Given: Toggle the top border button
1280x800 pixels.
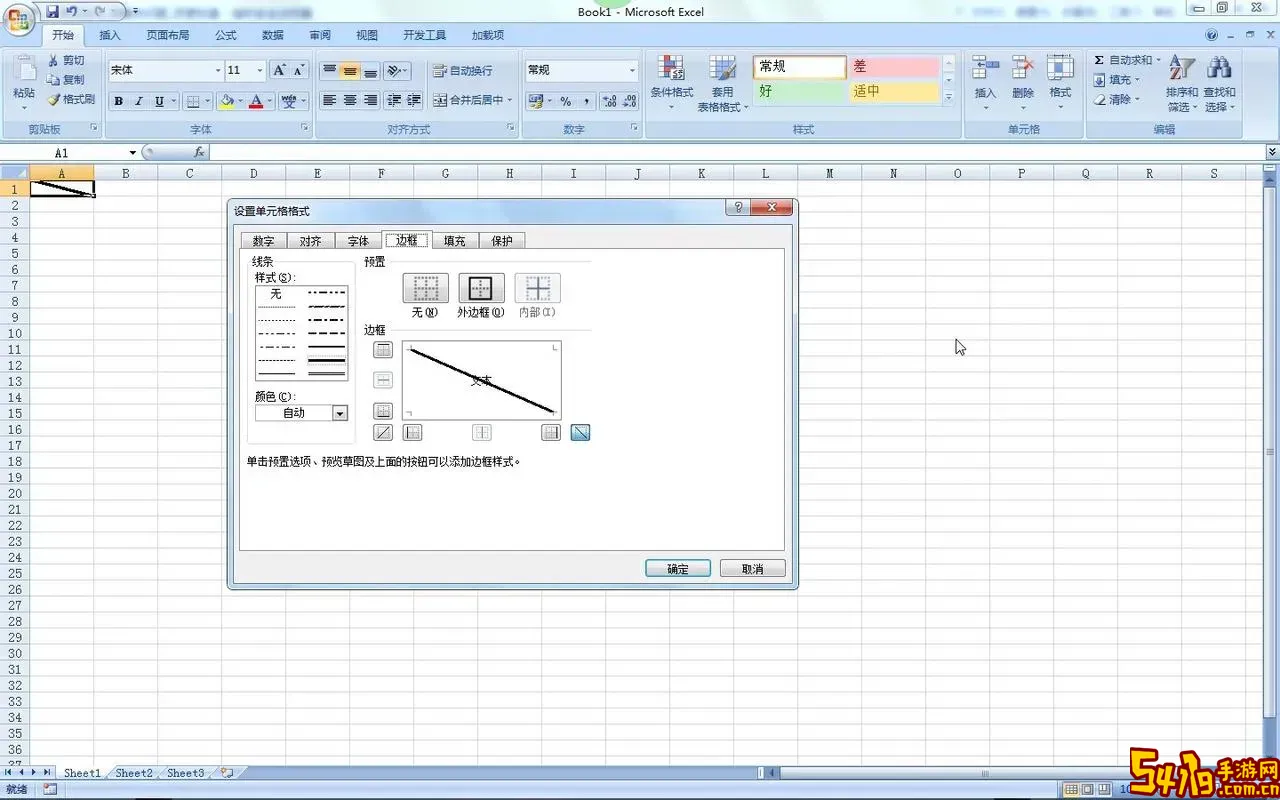Looking at the screenshot, I should (x=382, y=349).
